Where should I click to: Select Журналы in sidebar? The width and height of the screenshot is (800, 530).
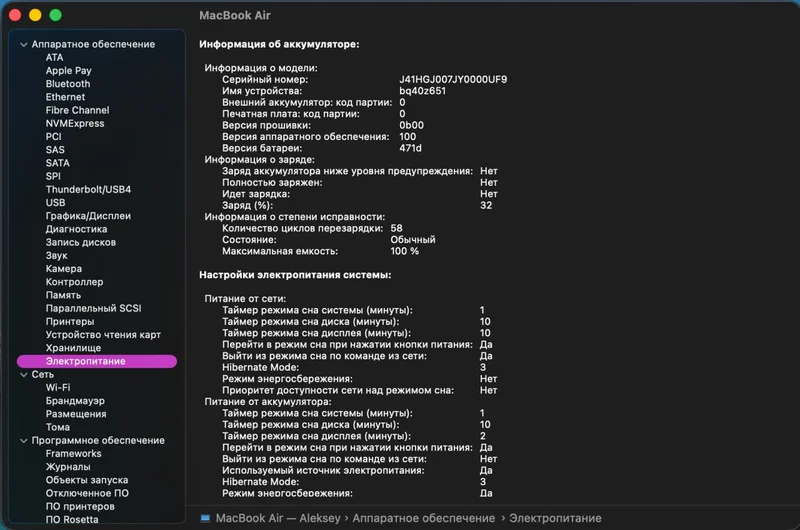(x=68, y=467)
